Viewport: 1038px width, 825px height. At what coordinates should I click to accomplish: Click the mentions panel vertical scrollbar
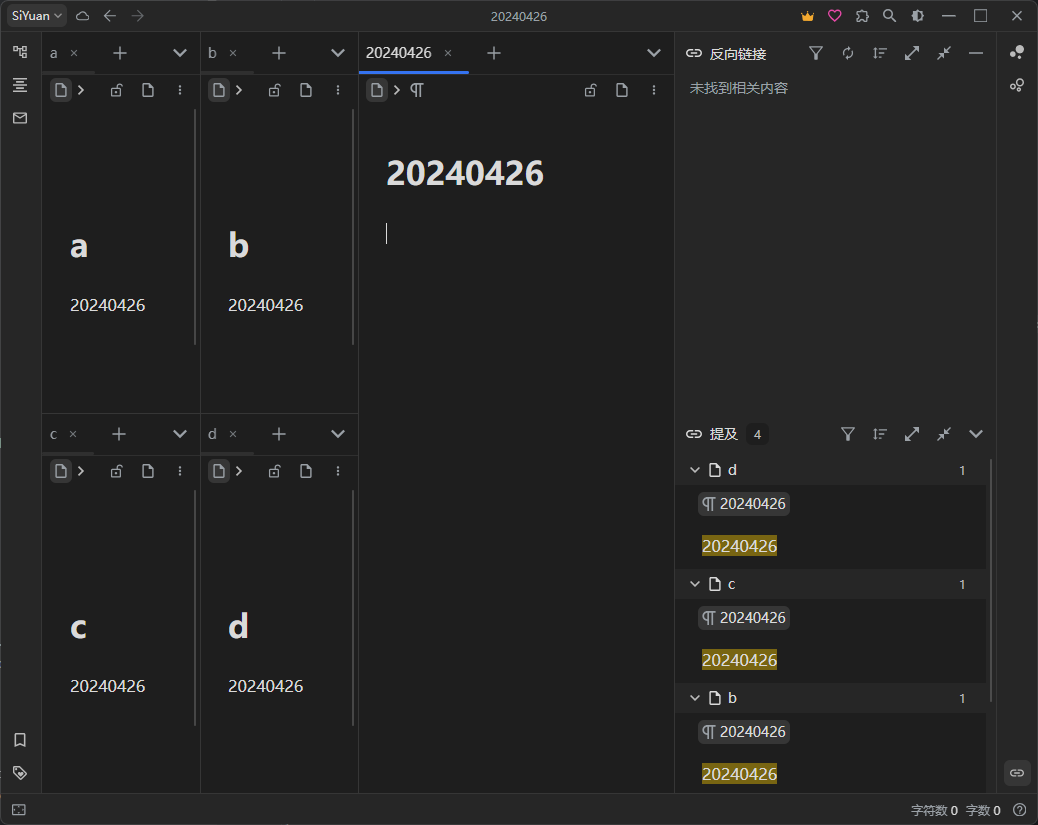pyautogui.click(x=990, y=580)
